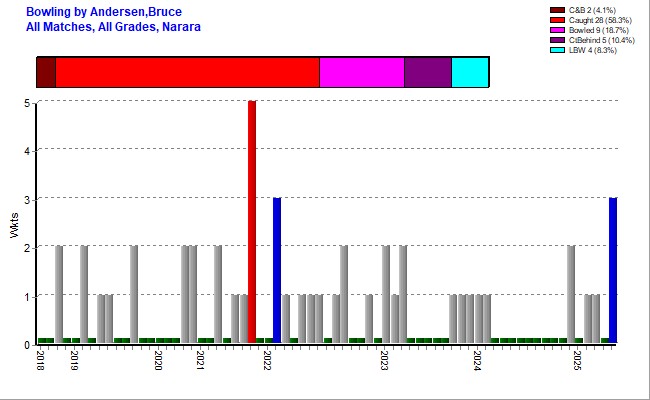Select the dark red C&B segment of stacked bar
The width and height of the screenshot is (650, 400).
coord(46,72)
